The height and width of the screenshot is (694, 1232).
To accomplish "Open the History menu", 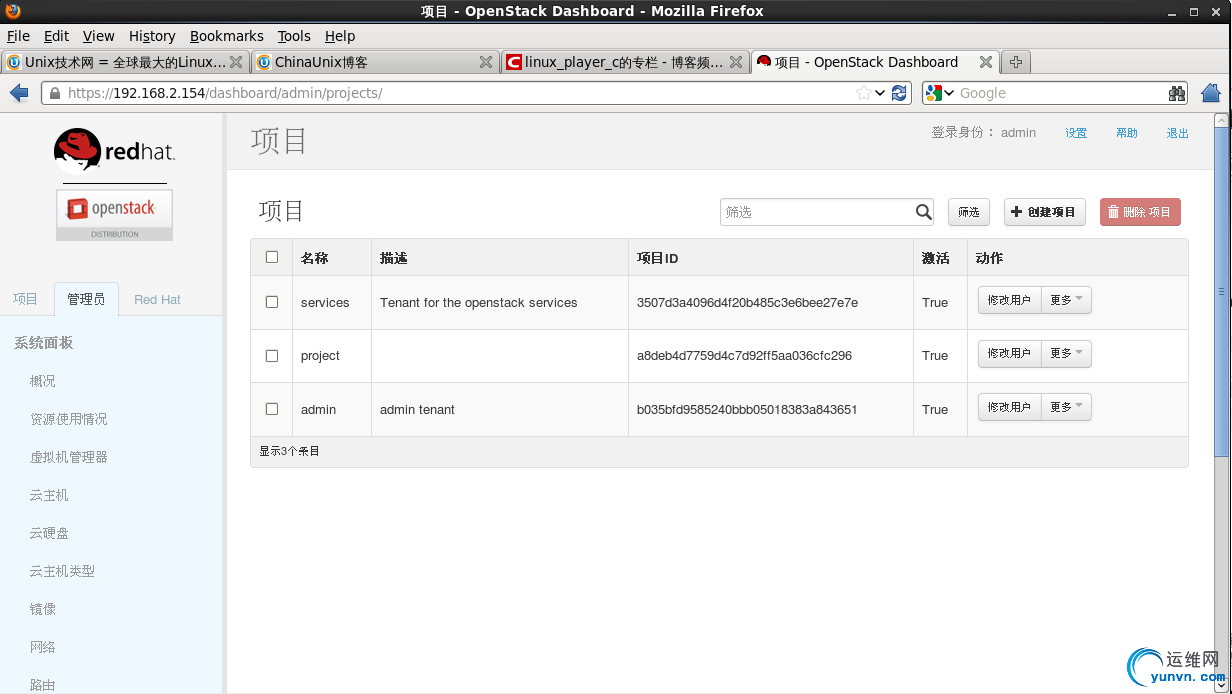I will tap(152, 36).
